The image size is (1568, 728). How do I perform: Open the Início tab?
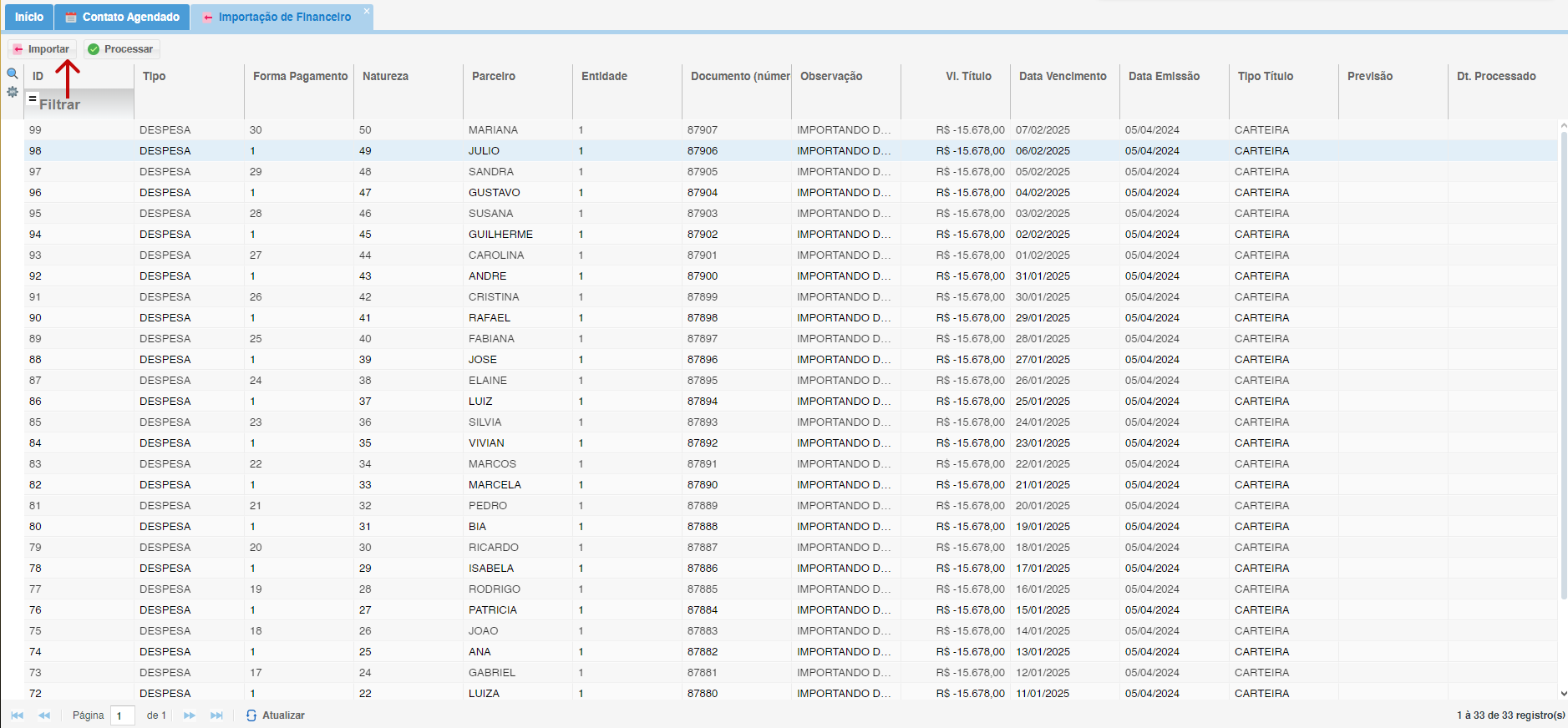29,17
